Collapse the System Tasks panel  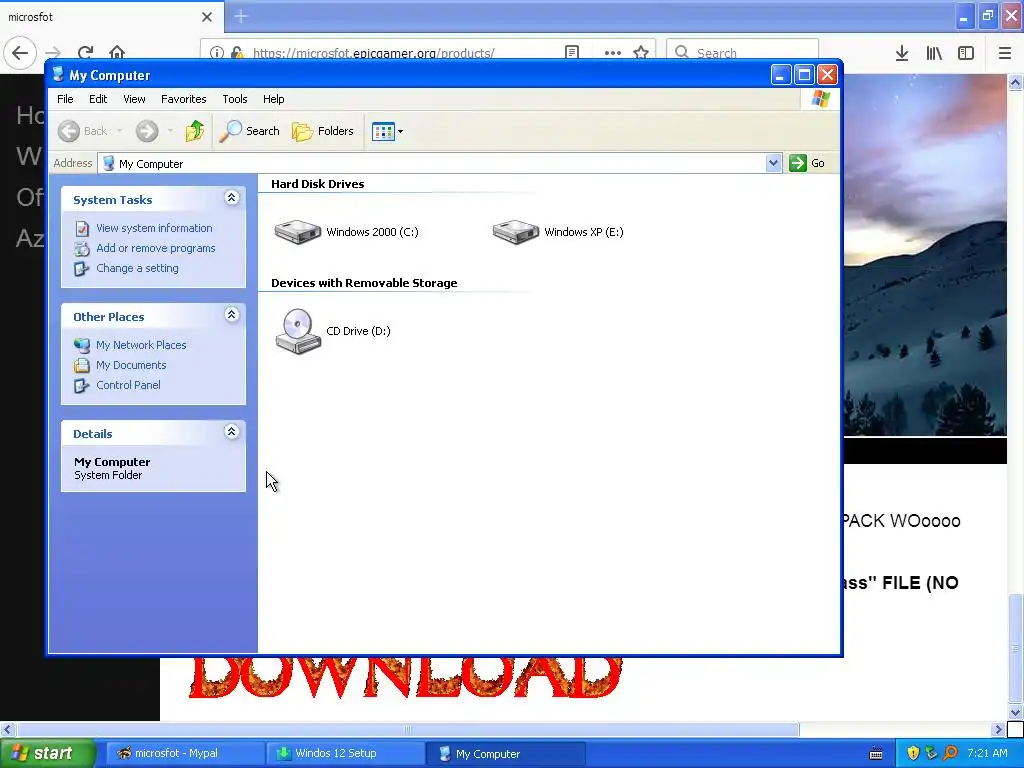231,198
